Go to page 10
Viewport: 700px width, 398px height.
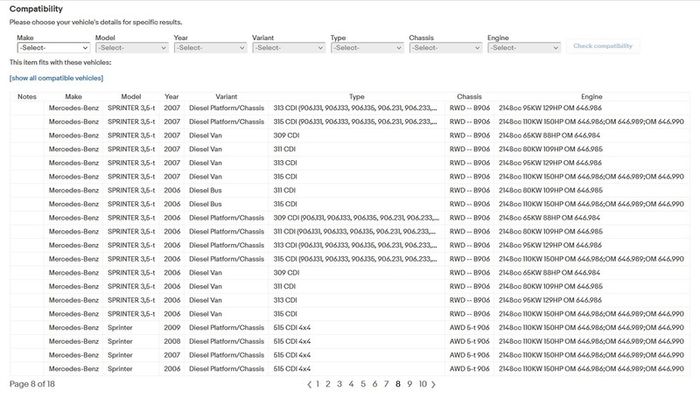click(422, 384)
